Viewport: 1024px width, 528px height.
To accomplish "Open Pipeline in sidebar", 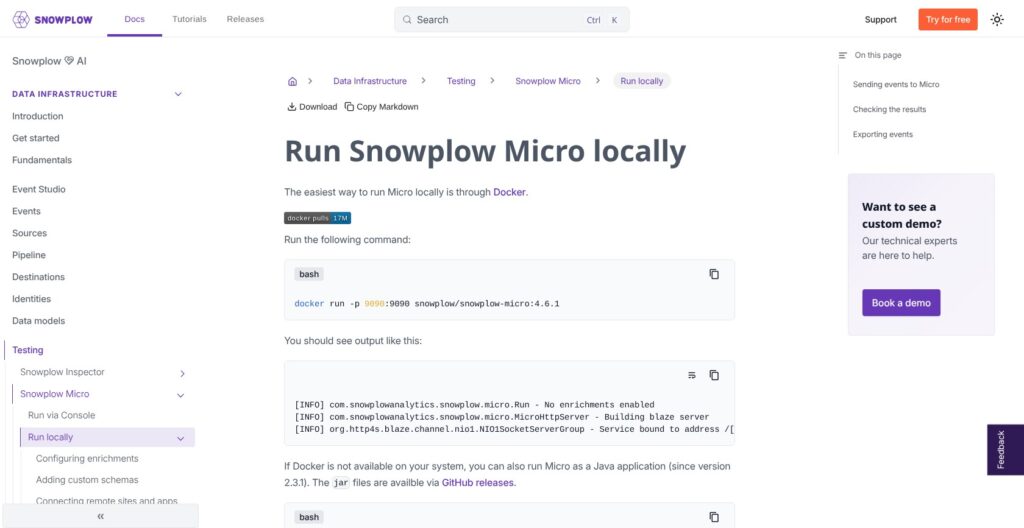I will coord(29,255).
